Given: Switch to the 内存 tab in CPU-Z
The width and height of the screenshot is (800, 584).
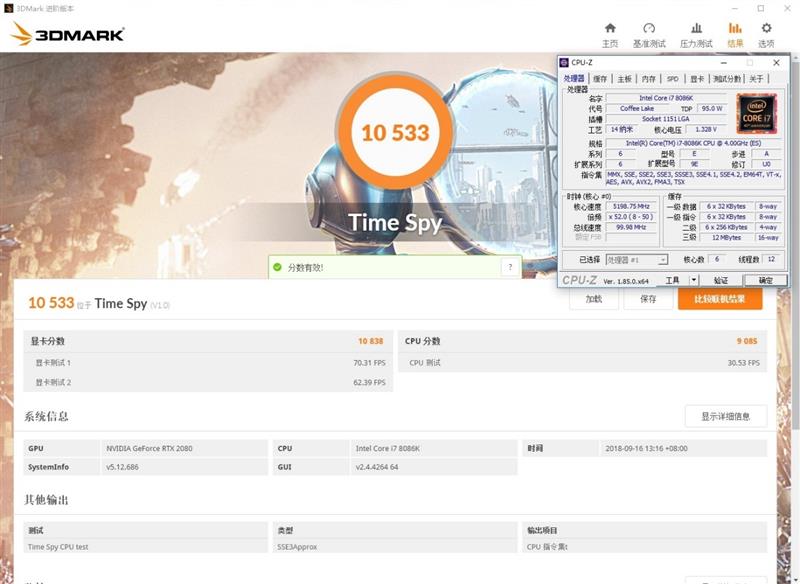Looking at the screenshot, I should (x=648, y=78).
